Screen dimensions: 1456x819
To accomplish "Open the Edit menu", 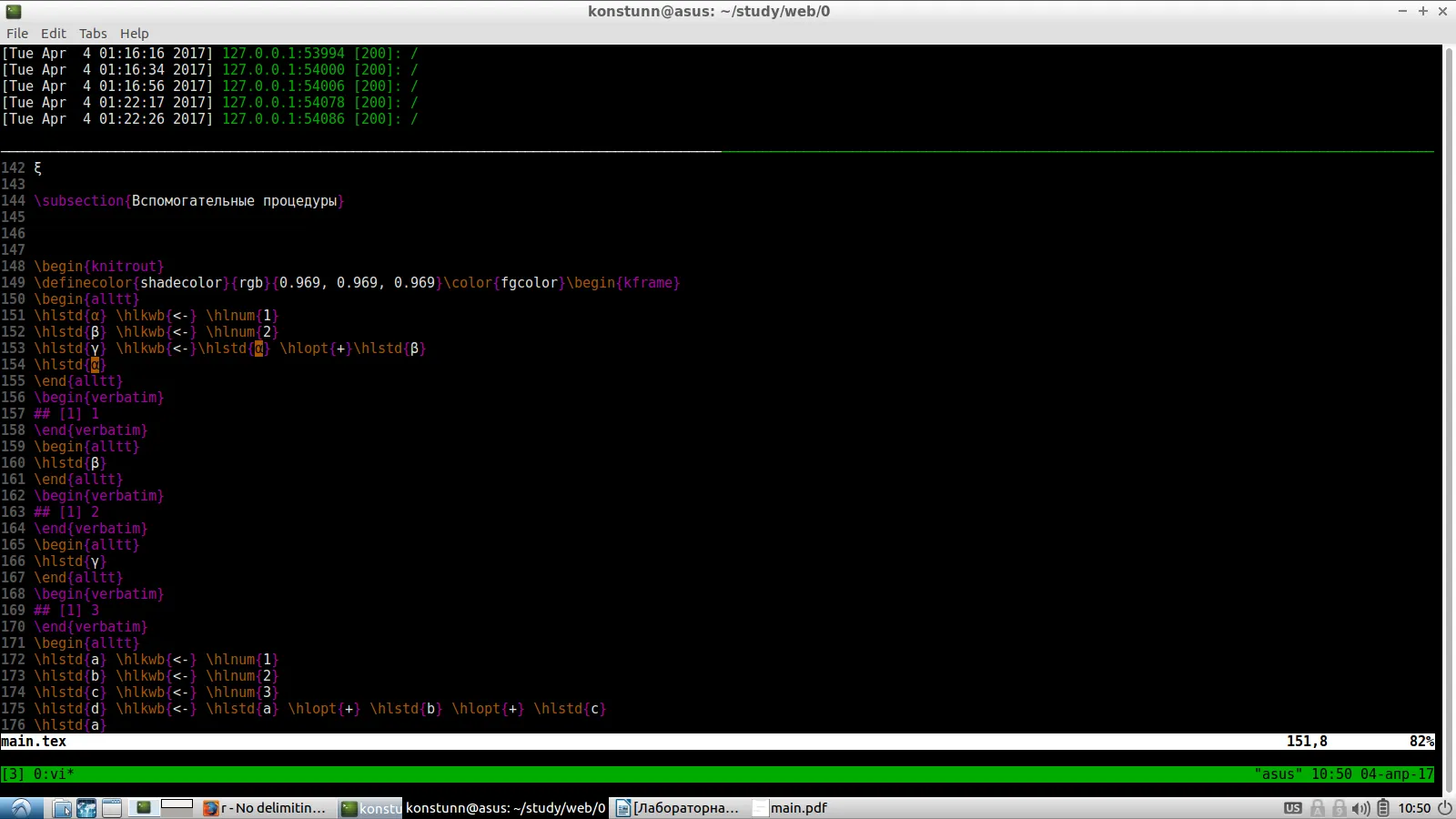I will pyautogui.click(x=54, y=34).
